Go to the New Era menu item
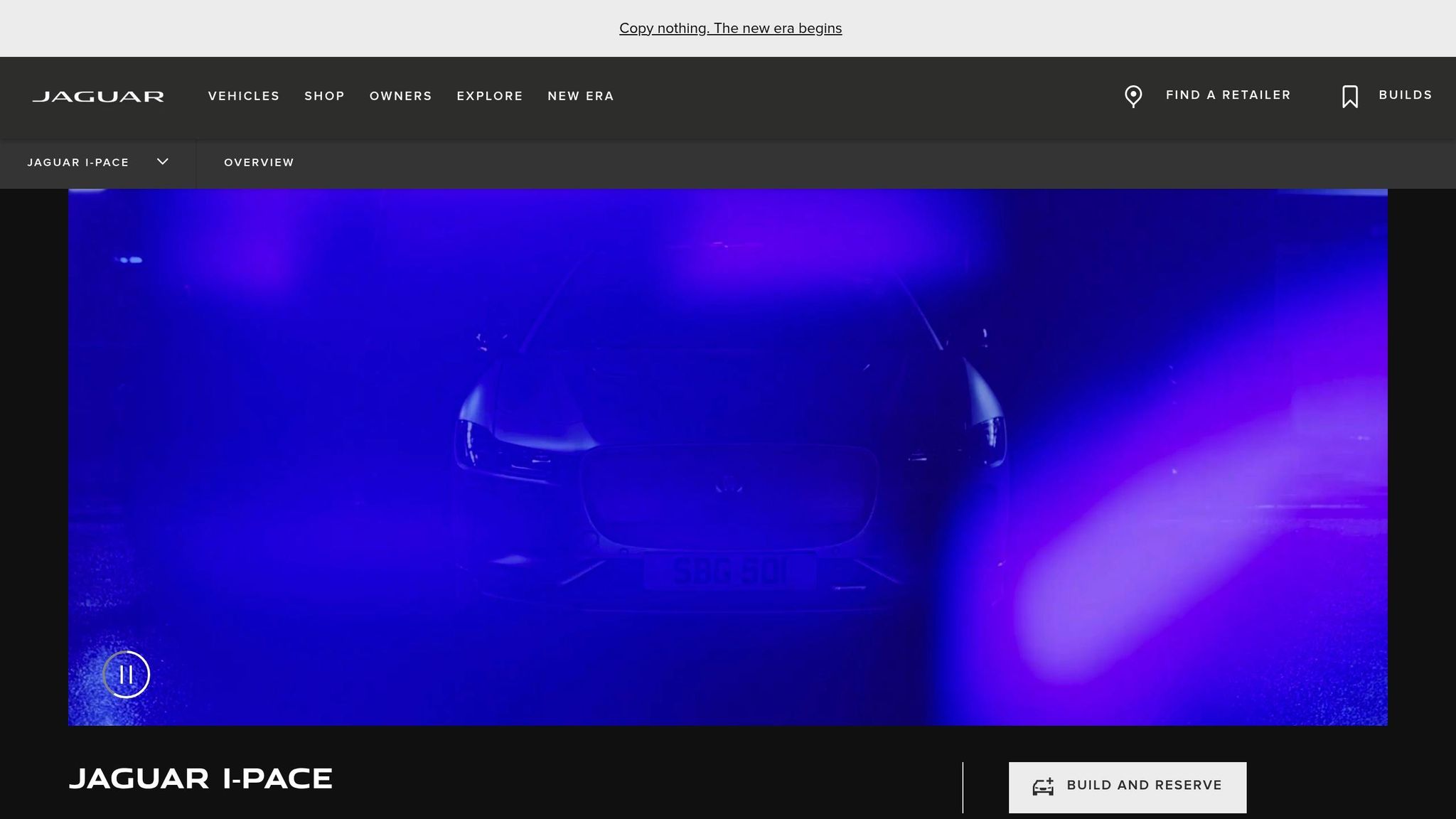The width and height of the screenshot is (1456, 819). [580, 96]
